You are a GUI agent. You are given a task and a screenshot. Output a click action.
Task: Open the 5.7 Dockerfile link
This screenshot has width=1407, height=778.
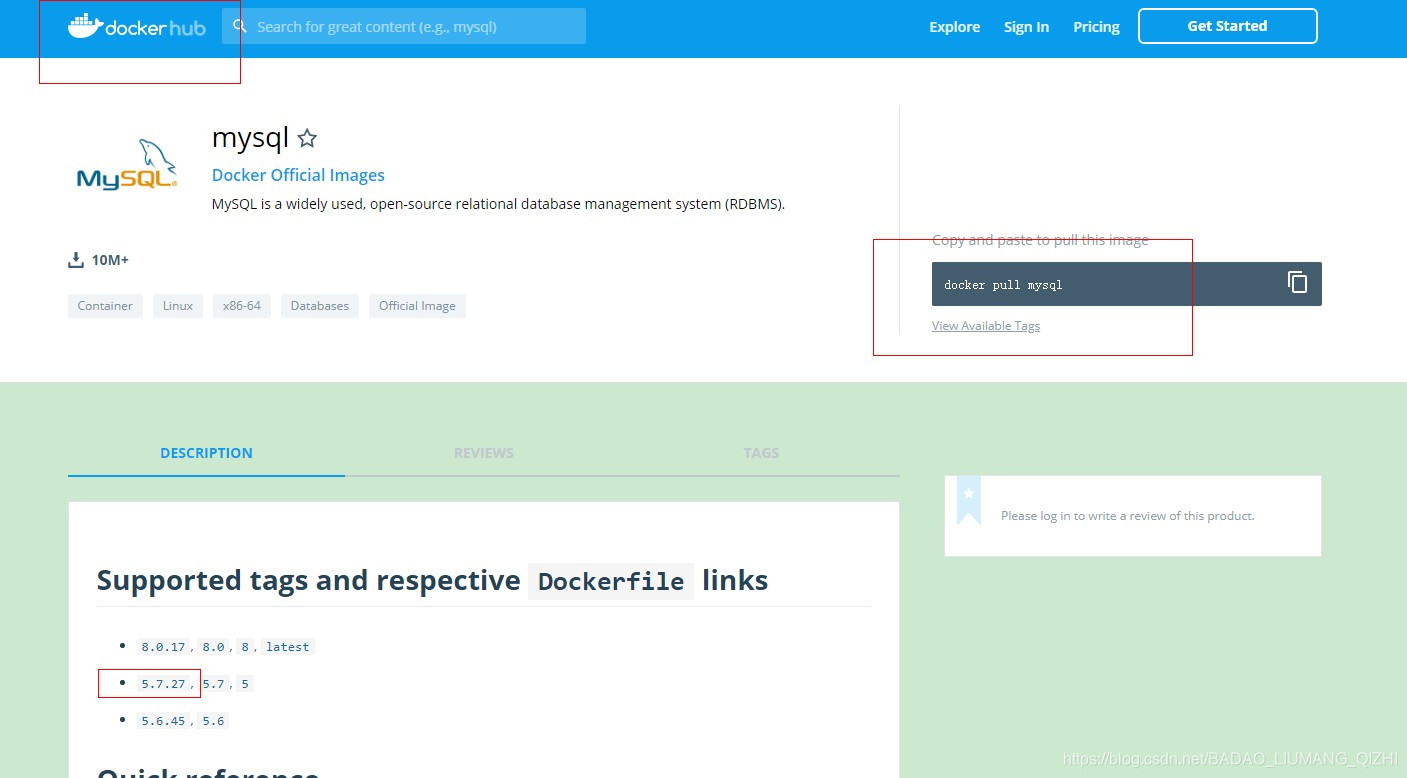point(213,684)
